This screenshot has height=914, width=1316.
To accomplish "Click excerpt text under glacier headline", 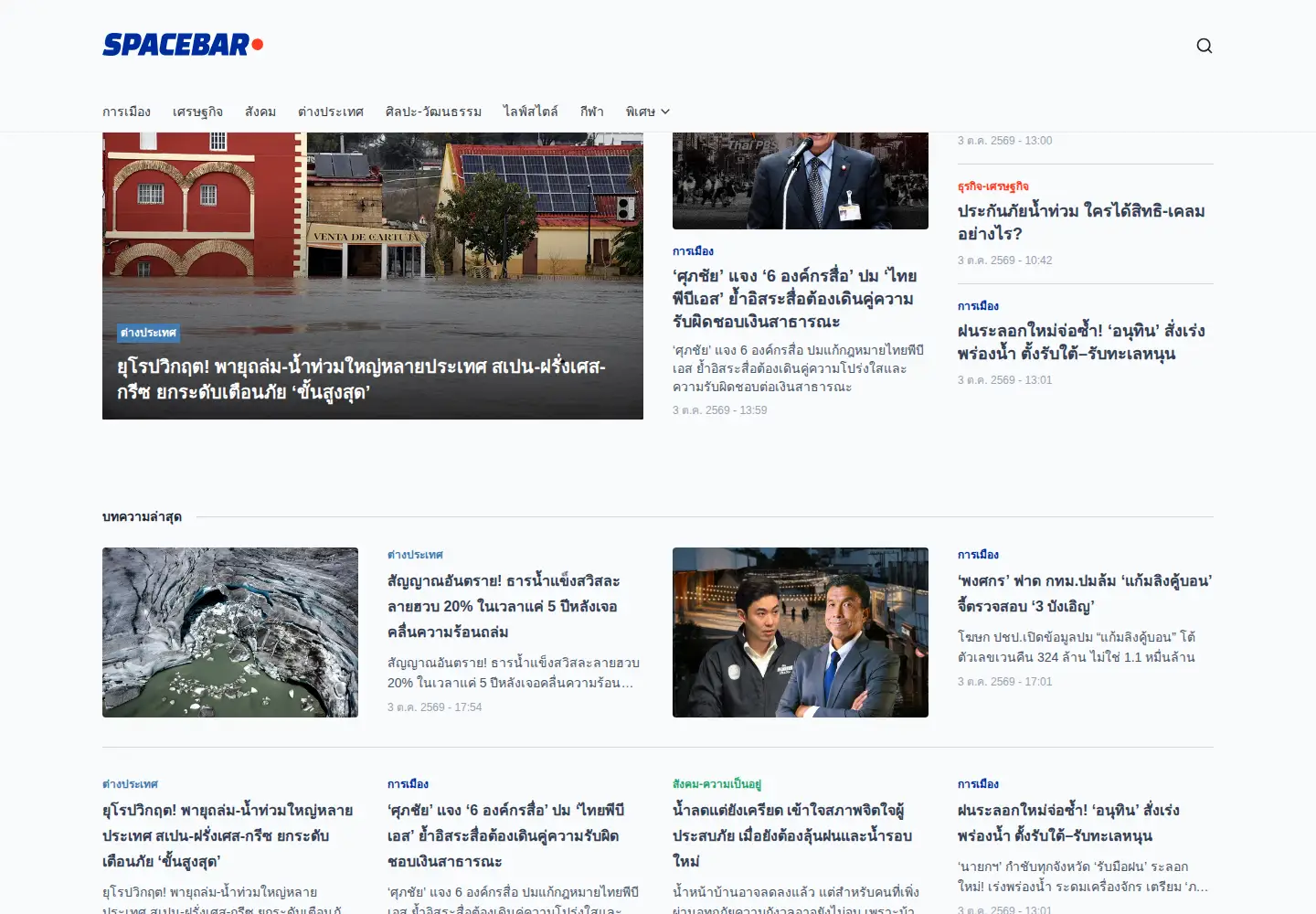I will point(514,673).
